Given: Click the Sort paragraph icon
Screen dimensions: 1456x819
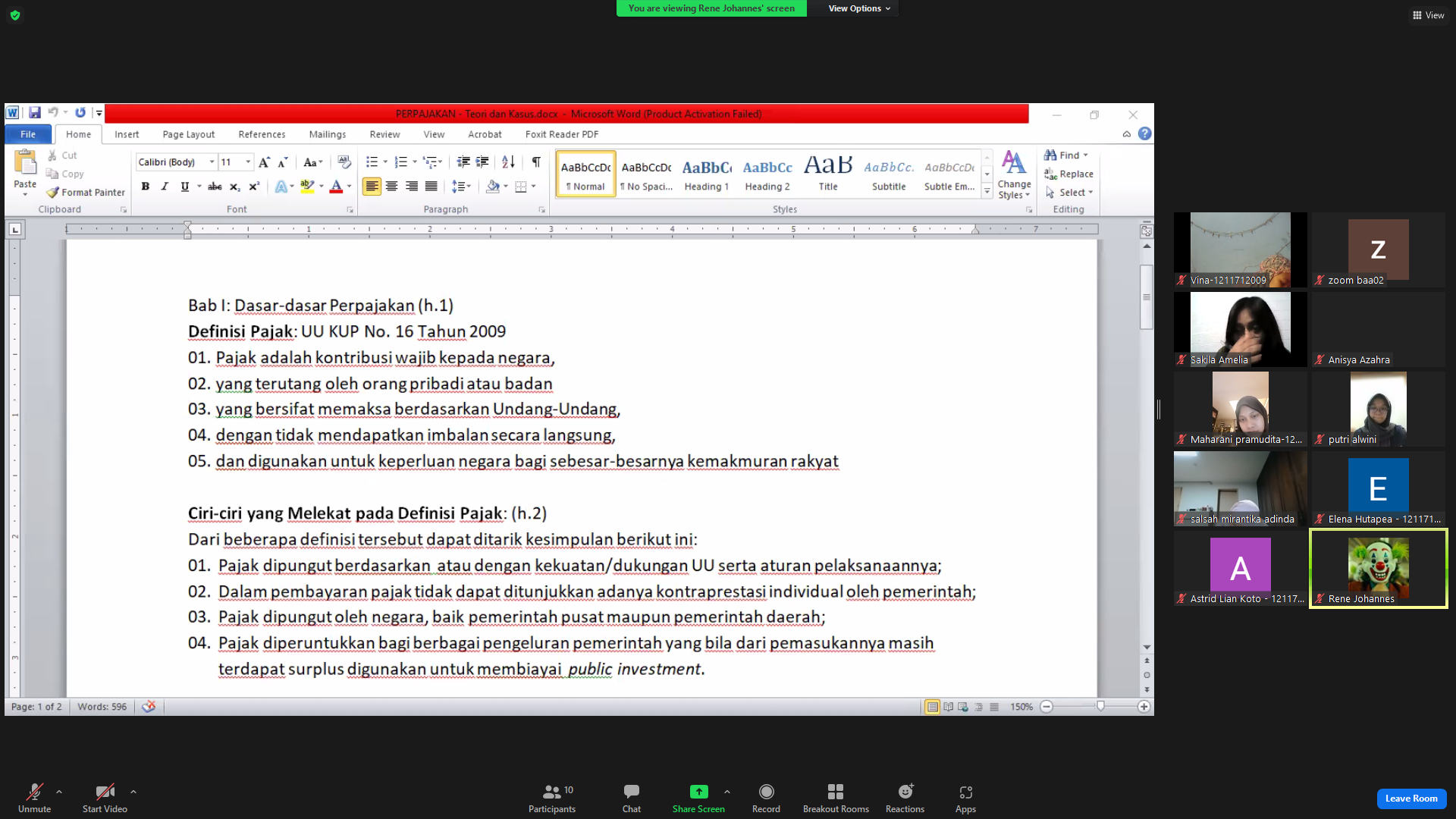Looking at the screenshot, I should [x=509, y=162].
